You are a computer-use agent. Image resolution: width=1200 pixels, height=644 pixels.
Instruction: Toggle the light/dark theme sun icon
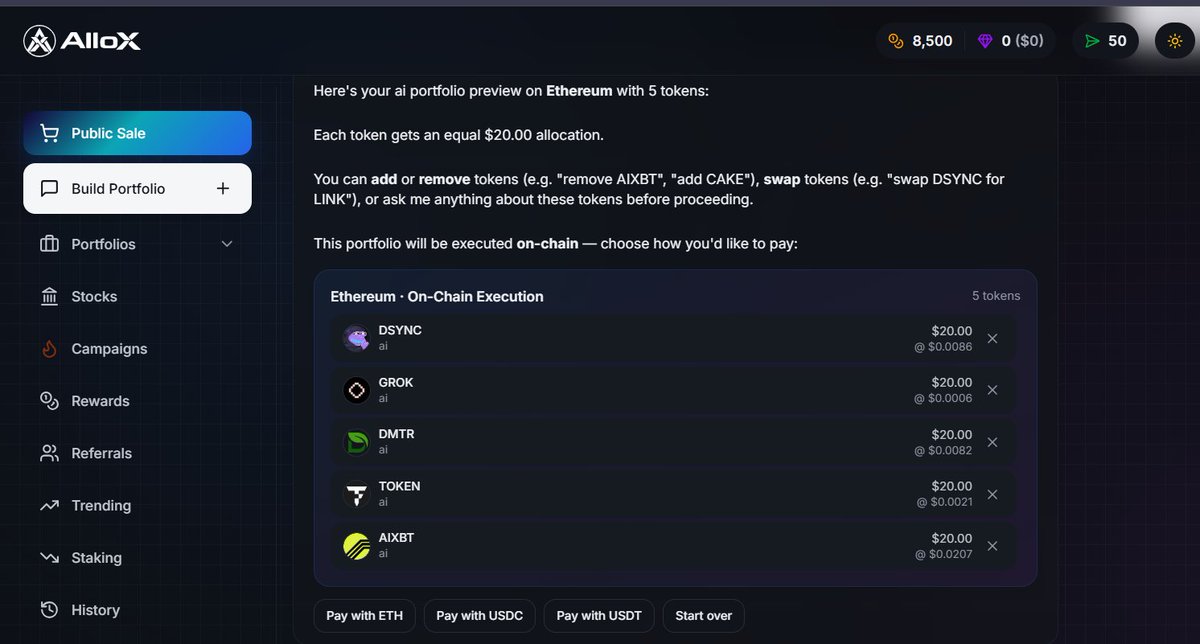click(1173, 41)
